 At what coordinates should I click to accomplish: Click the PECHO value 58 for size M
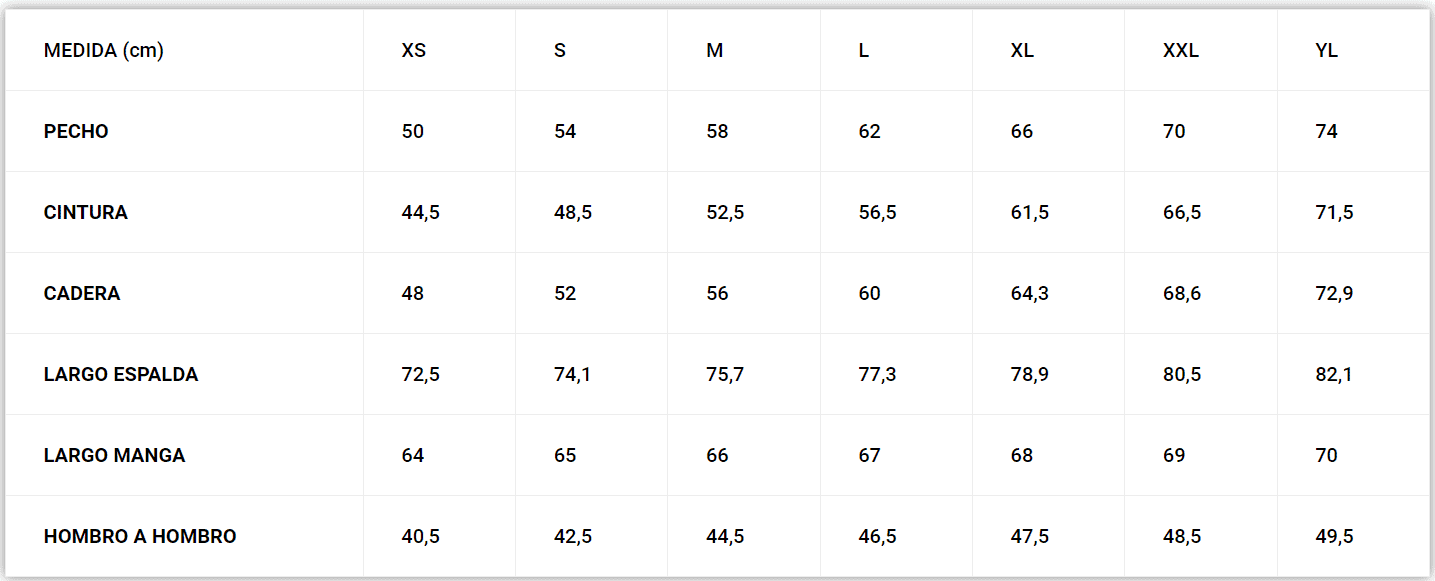point(717,132)
